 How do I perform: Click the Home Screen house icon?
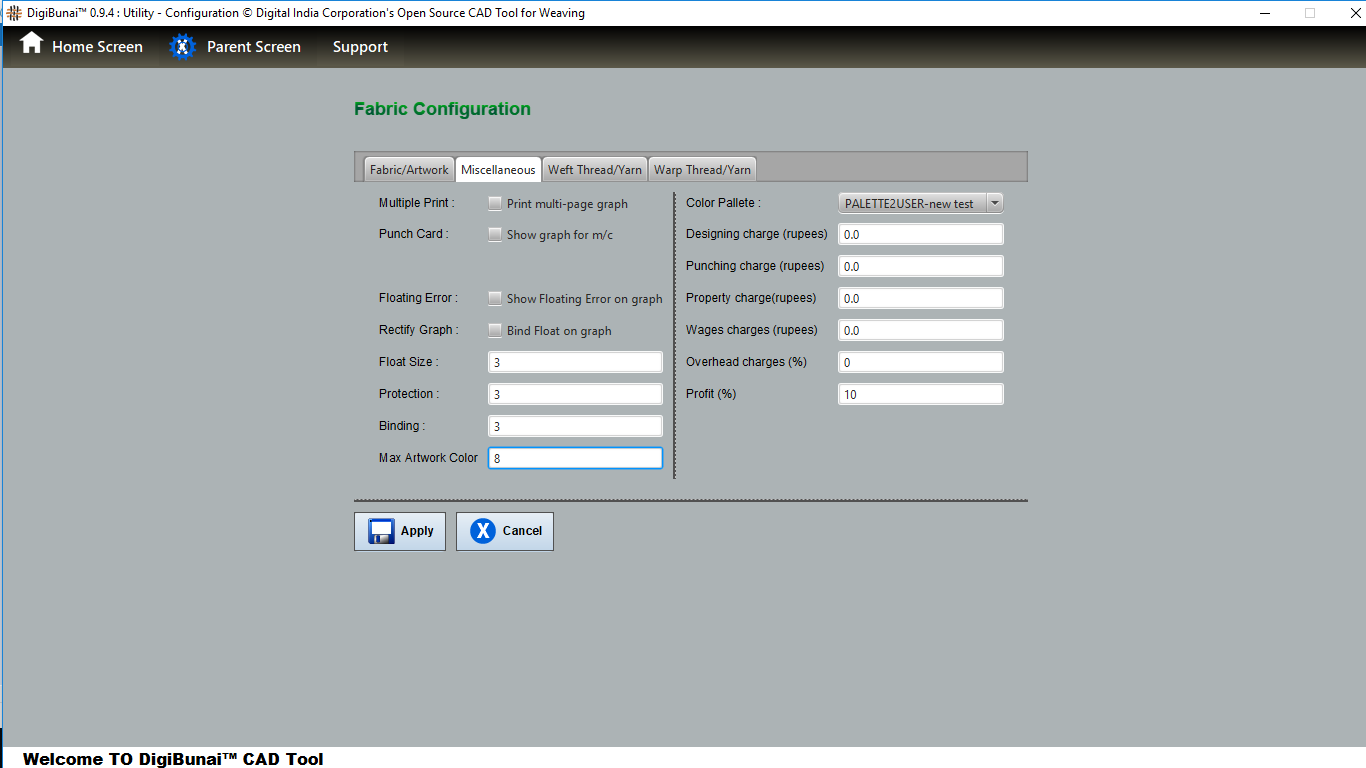pos(32,44)
